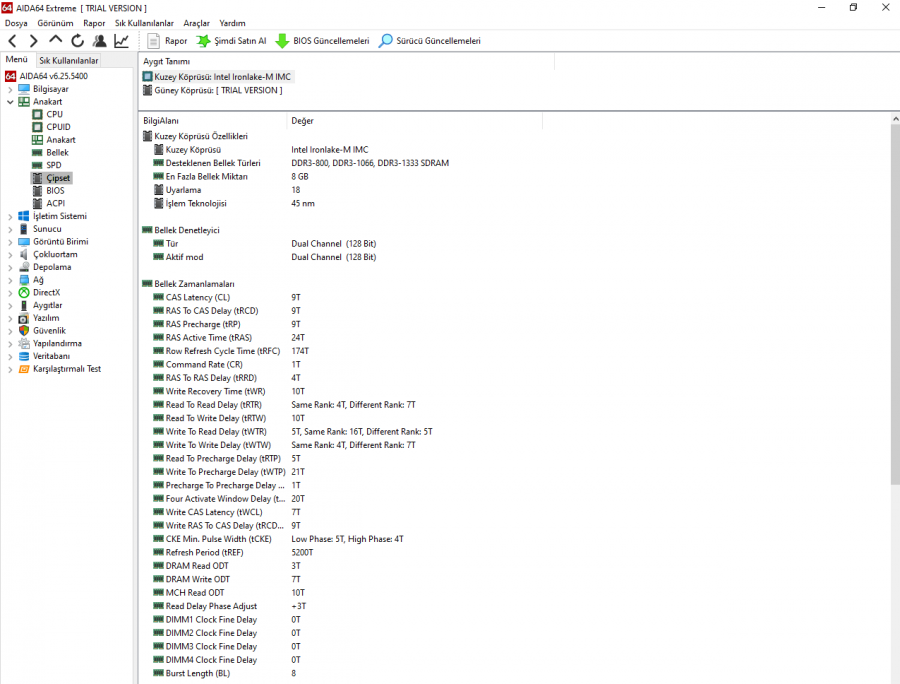
Task: Select the BIOS chip icon in tree
Action: click(x=37, y=191)
